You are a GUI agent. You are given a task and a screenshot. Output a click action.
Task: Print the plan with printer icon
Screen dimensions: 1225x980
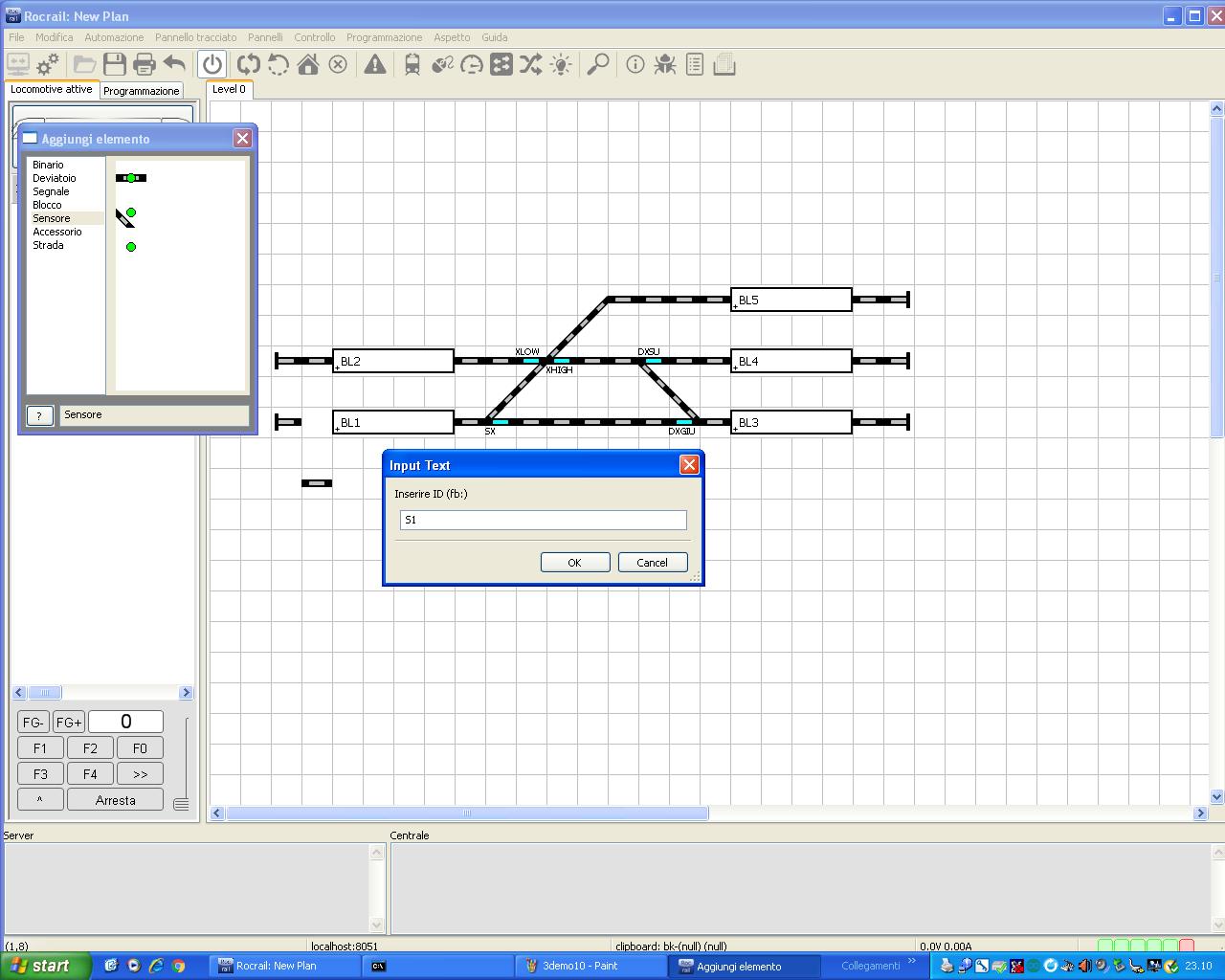point(145,64)
